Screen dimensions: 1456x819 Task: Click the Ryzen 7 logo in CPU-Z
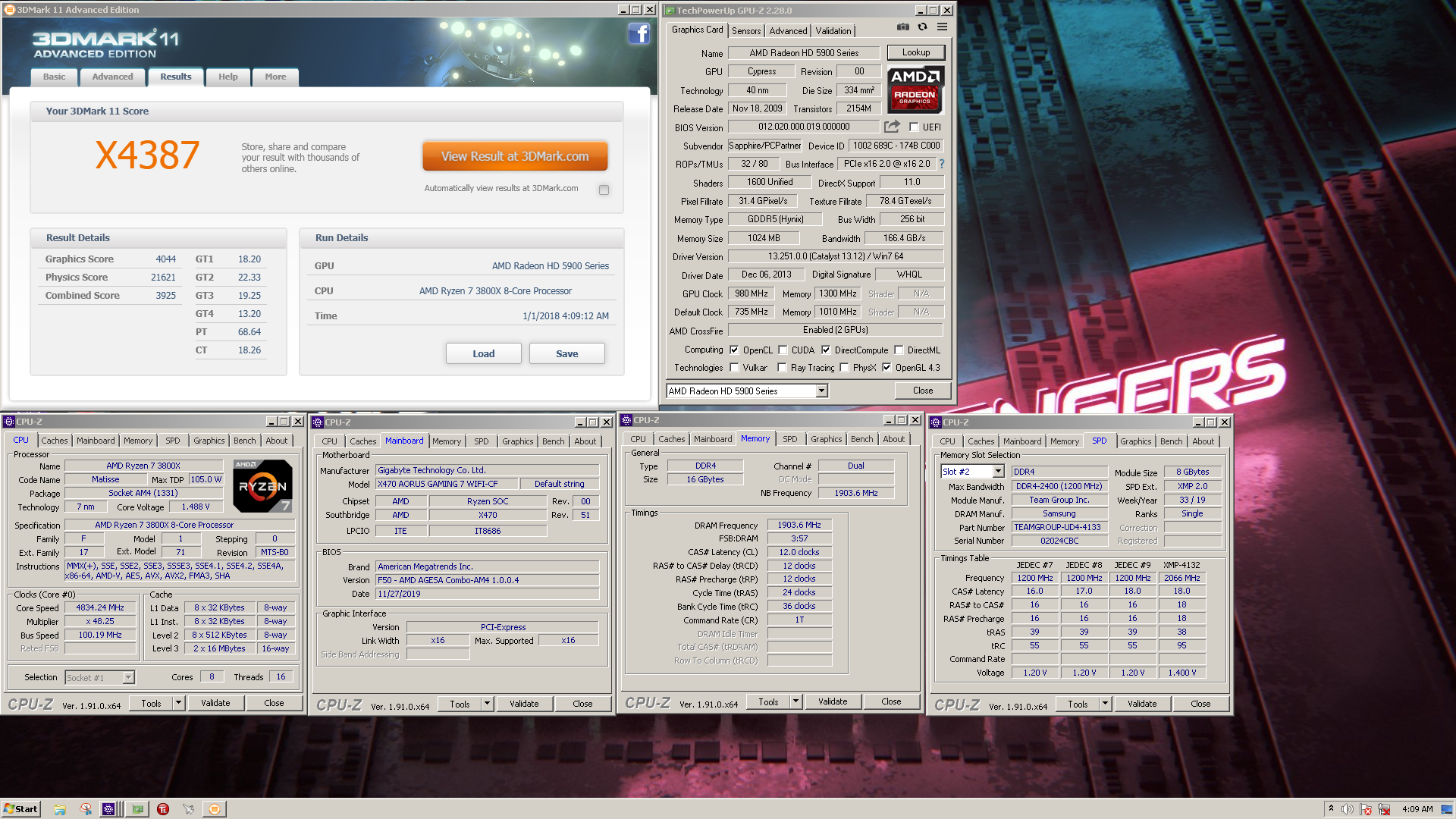click(x=262, y=486)
